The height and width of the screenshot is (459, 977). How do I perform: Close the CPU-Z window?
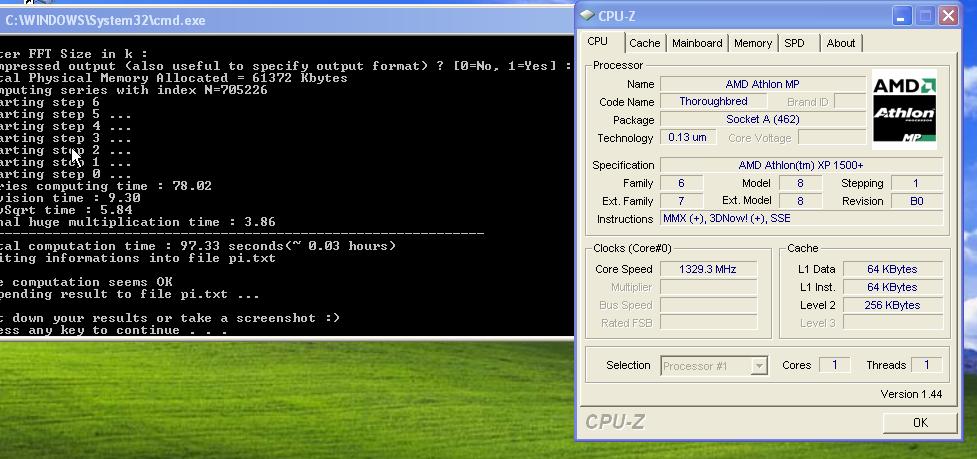[948, 16]
